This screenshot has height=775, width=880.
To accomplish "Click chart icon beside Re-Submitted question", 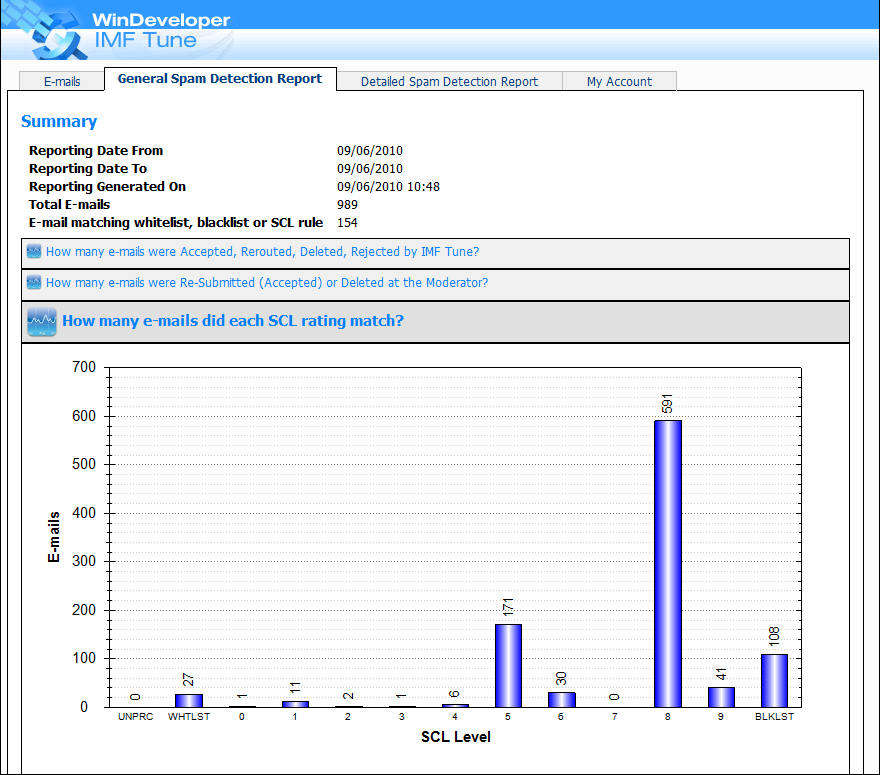I will tap(34, 282).
